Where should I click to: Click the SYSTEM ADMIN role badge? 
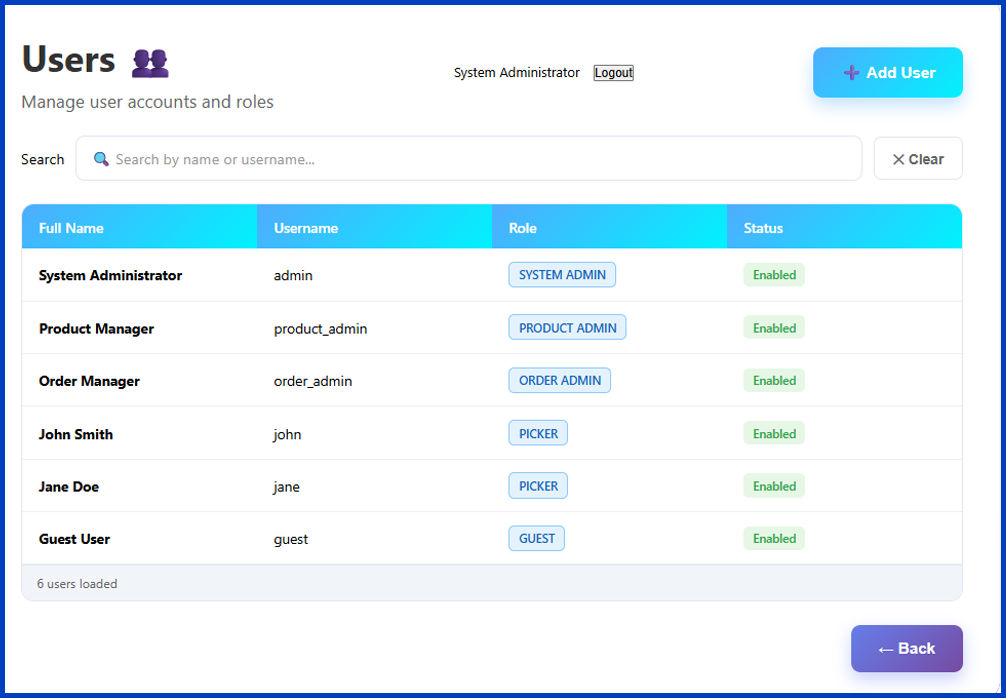pyautogui.click(x=562, y=275)
